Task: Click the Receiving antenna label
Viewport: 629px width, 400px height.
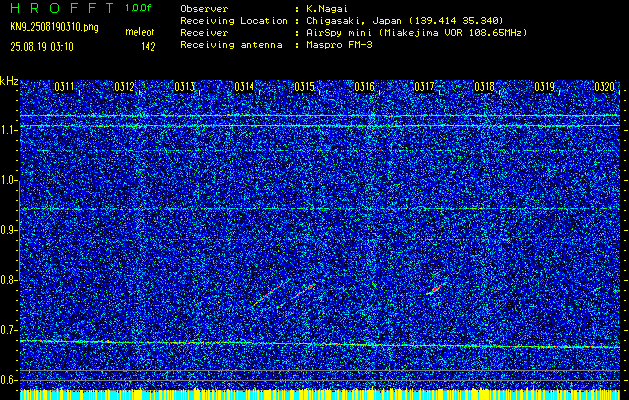Action: pos(231,45)
